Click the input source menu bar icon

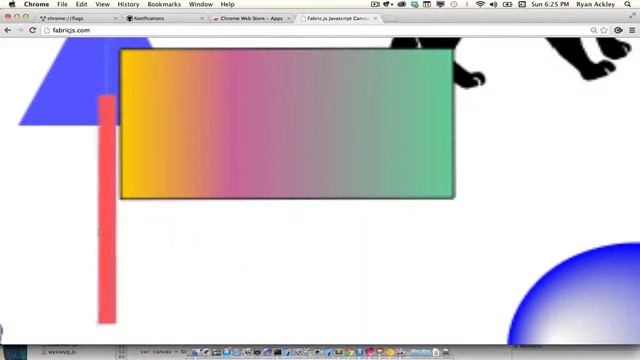click(522, 4)
